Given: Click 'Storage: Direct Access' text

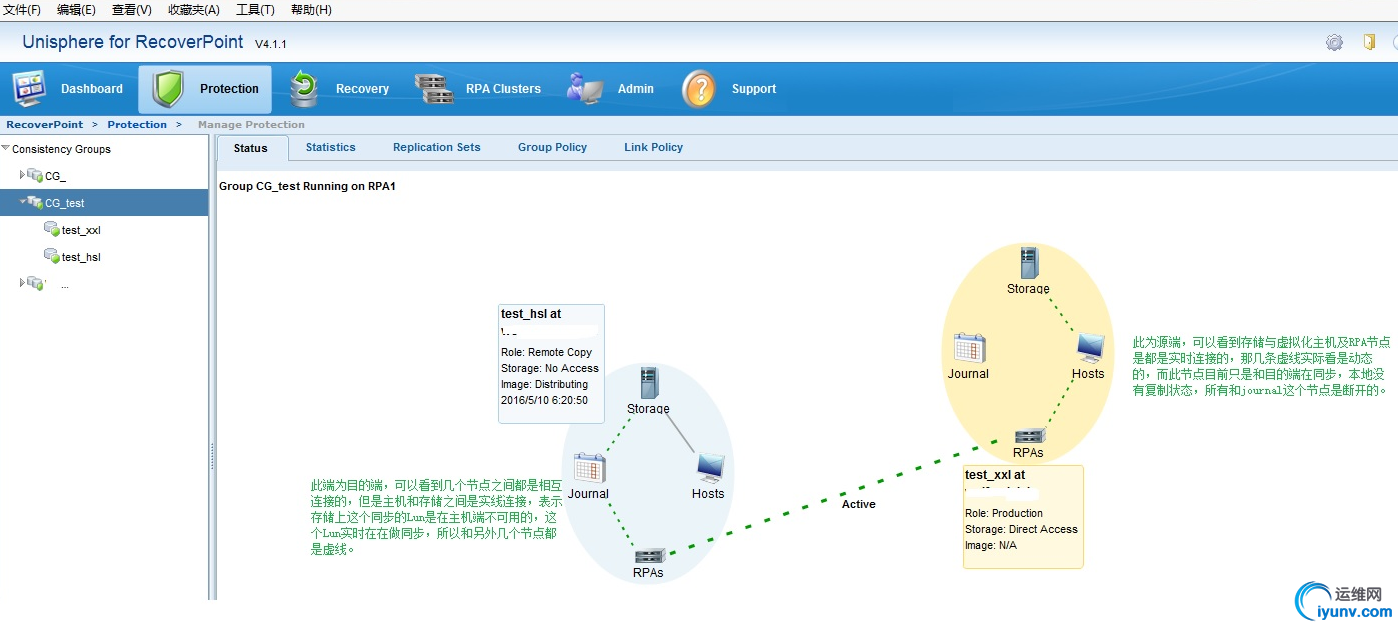Looking at the screenshot, I should [1021, 529].
